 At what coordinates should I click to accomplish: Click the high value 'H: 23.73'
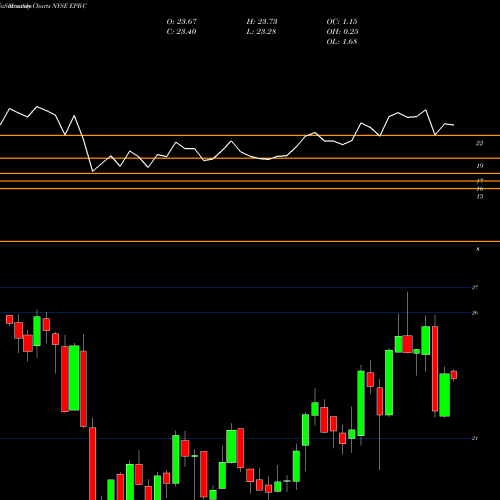262,22
